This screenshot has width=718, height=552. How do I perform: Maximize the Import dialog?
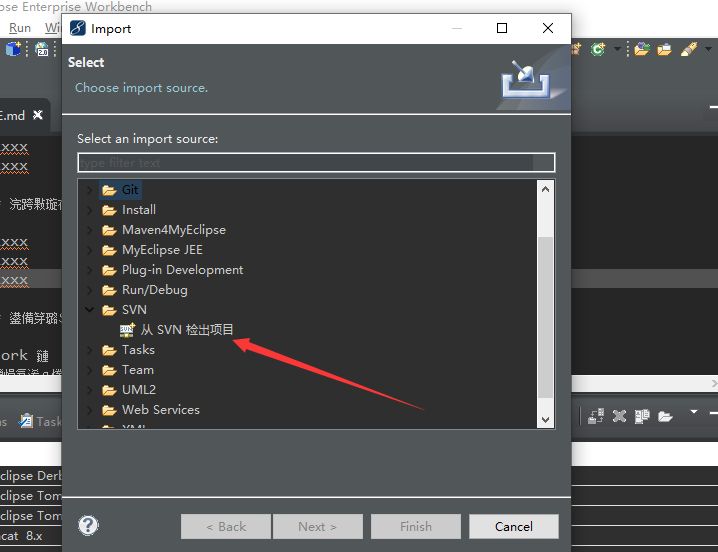pyautogui.click(x=502, y=28)
